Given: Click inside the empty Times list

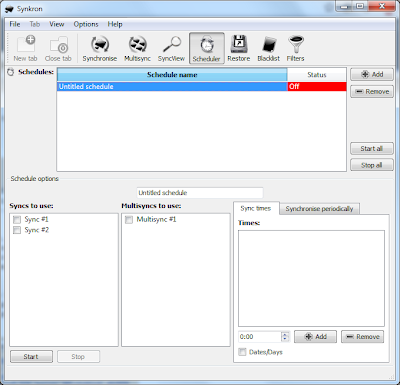Looking at the screenshot, I should [x=311, y=278].
